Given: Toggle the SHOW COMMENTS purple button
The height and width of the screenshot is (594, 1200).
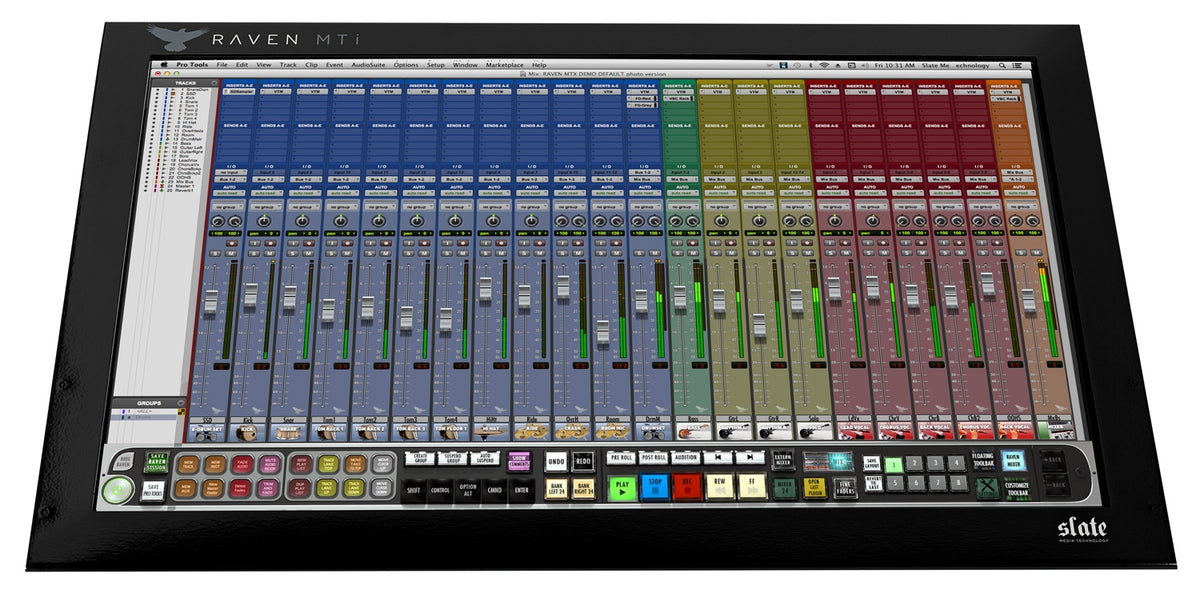Looking at the screenshot, I should click(x=519, y=462).
